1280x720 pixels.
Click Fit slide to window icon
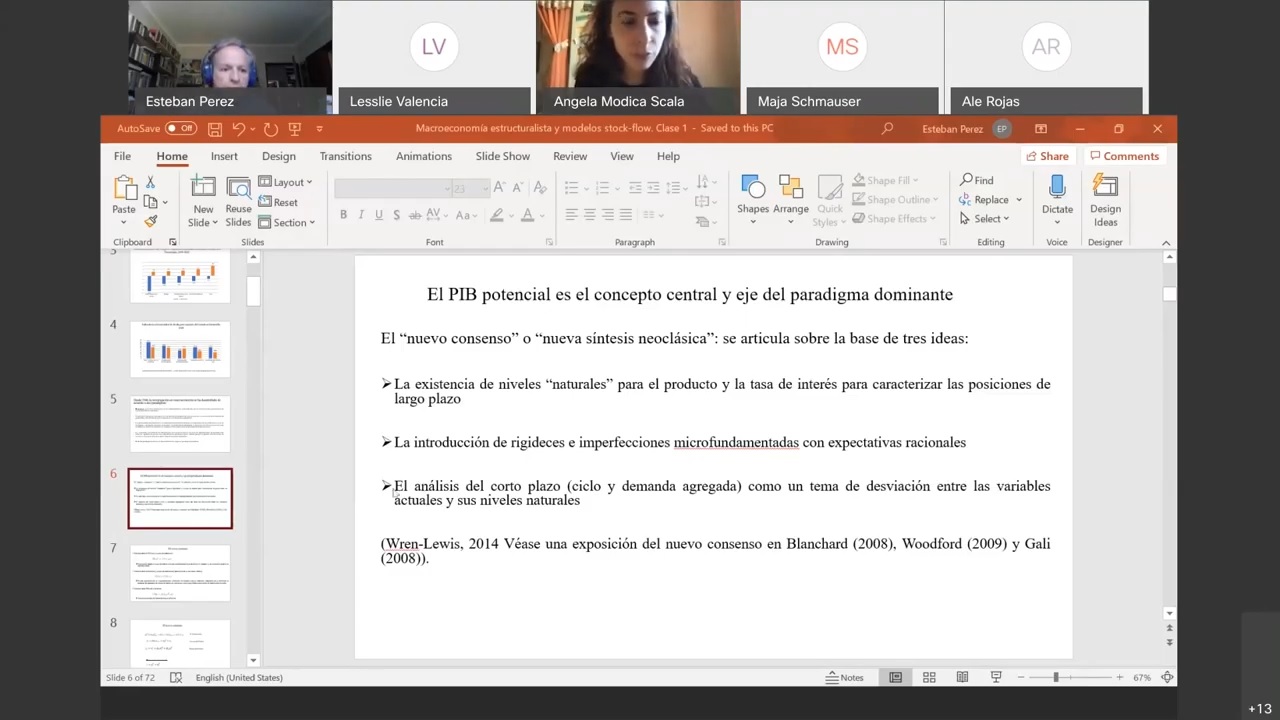pos(1166,678)
